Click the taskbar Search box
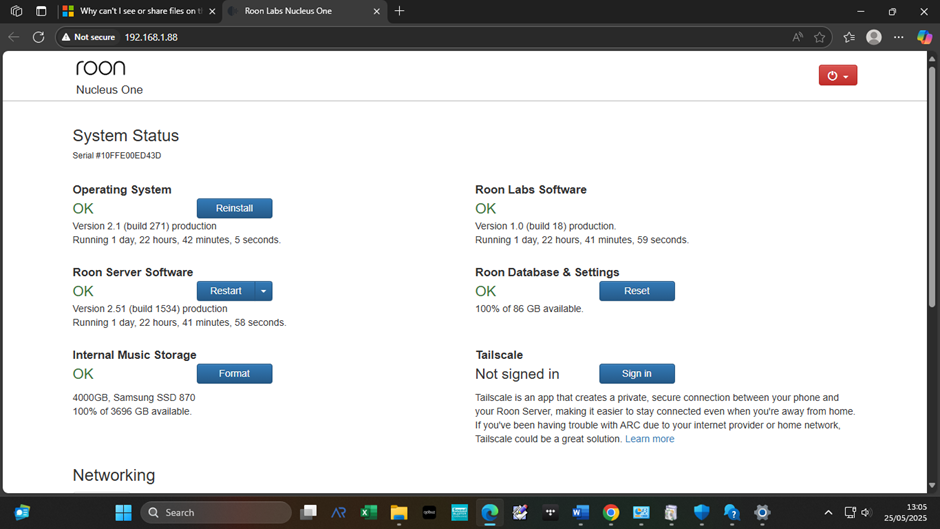This screenshot has height=529, width=940. pos(216,513)
